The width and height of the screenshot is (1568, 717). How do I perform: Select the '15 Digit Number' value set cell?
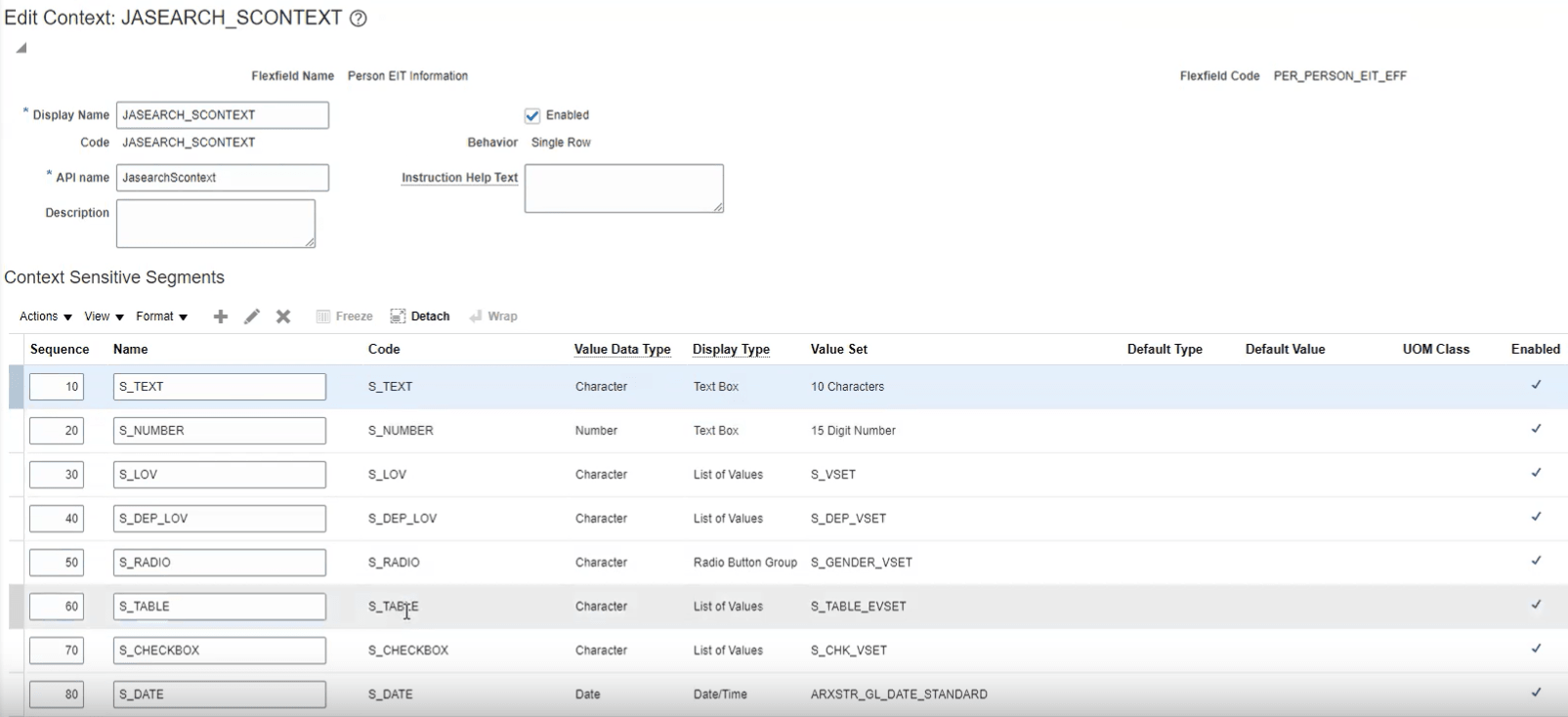(853, 431)
